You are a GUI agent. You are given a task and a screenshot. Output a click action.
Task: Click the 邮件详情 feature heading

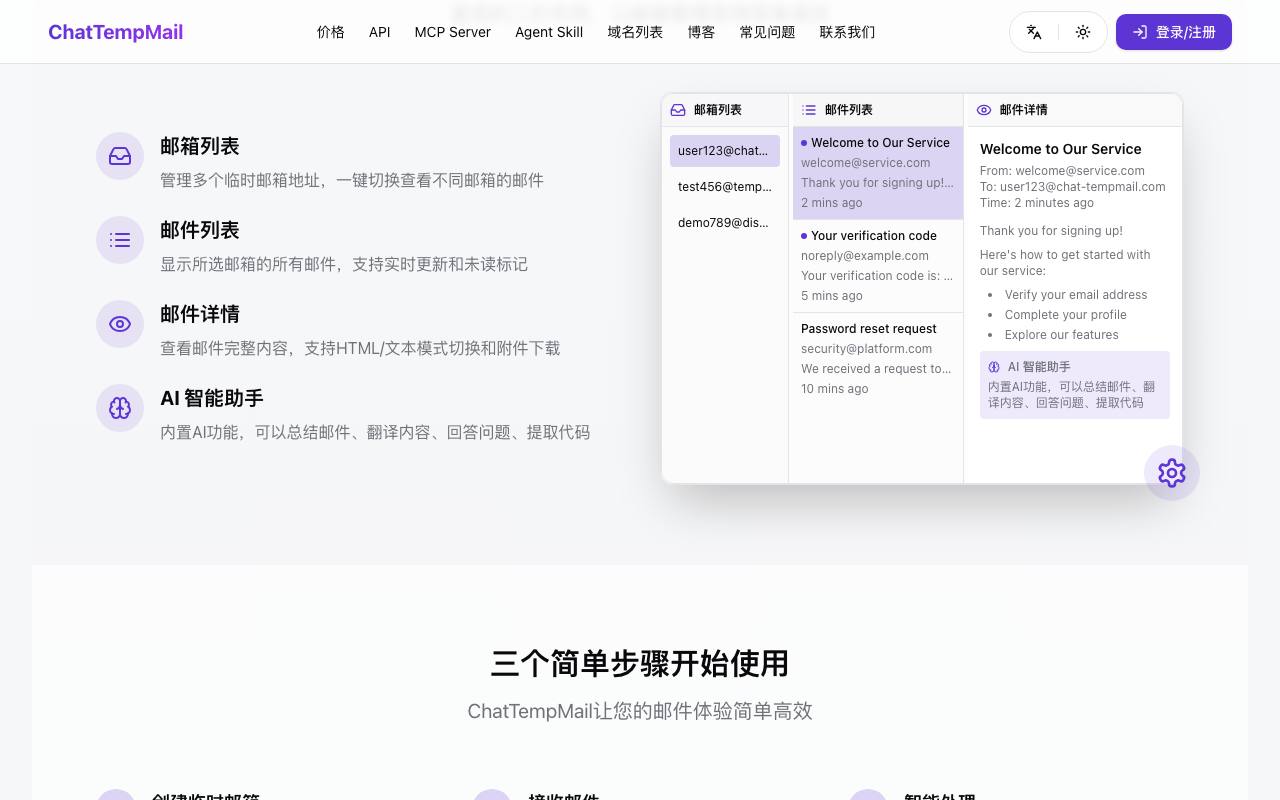[200, 314]
